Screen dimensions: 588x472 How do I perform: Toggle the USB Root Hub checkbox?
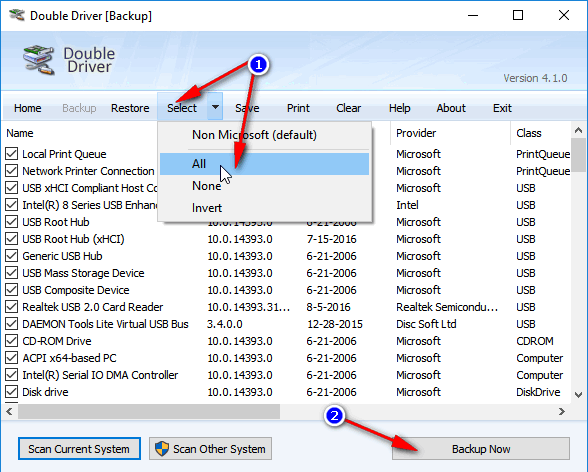(11, 222)
